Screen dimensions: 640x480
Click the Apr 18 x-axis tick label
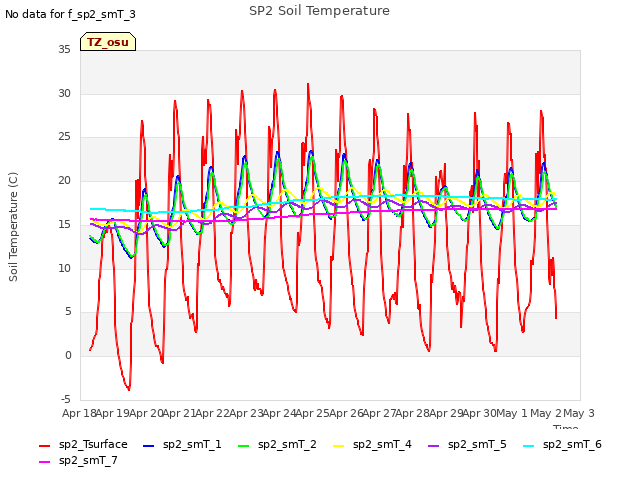79,413
